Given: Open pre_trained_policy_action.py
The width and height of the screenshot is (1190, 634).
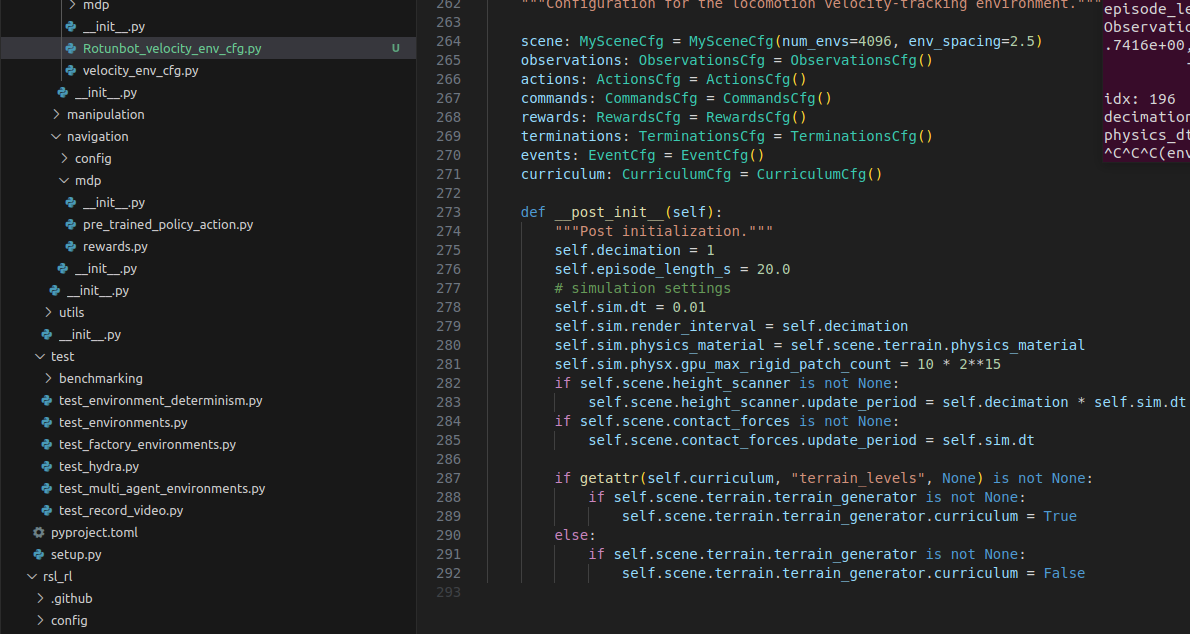Looking at the screenshot, I should 168,224.
